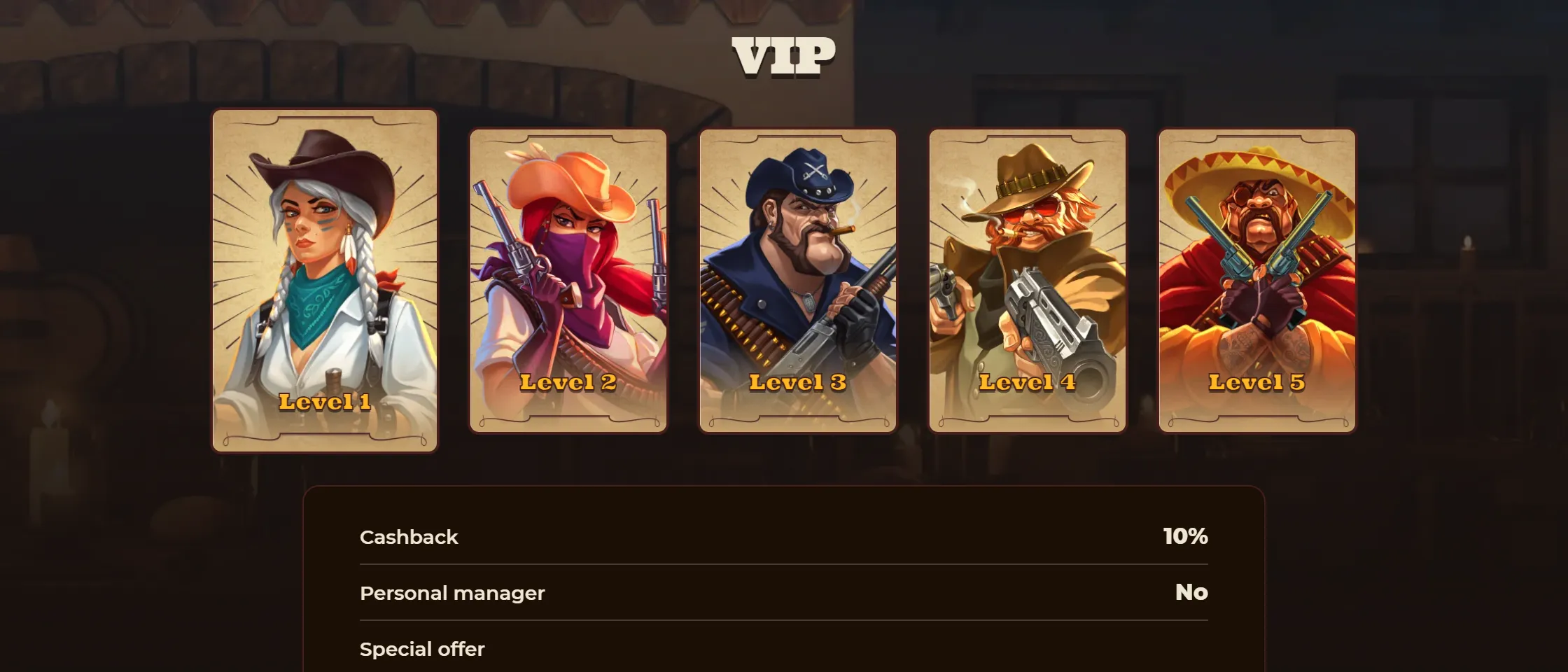This screenshot has width=1568, height=672.
Task: Click the Level 3 gold label
Action: click(798, 382)
